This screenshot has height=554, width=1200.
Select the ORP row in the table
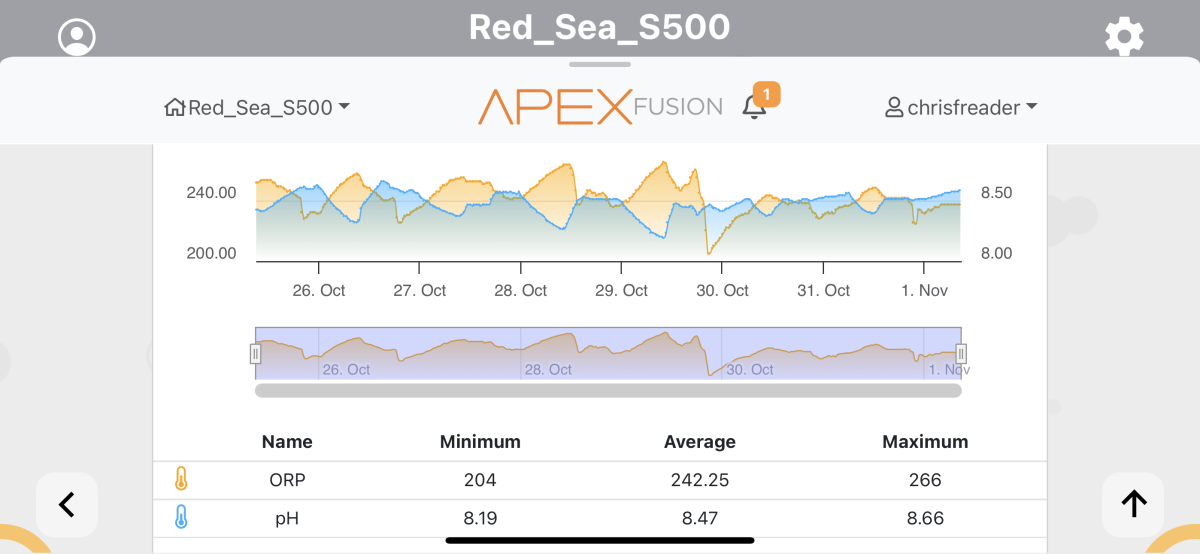[x=600, y=480]
